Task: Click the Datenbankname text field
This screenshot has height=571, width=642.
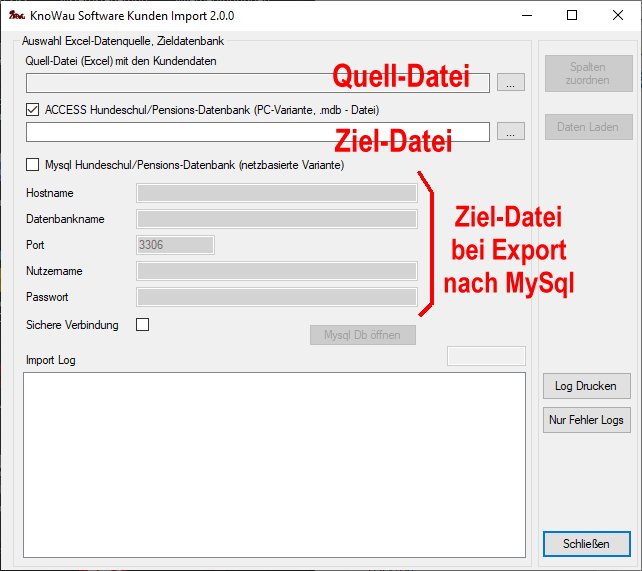Action: tap(276, 219)
